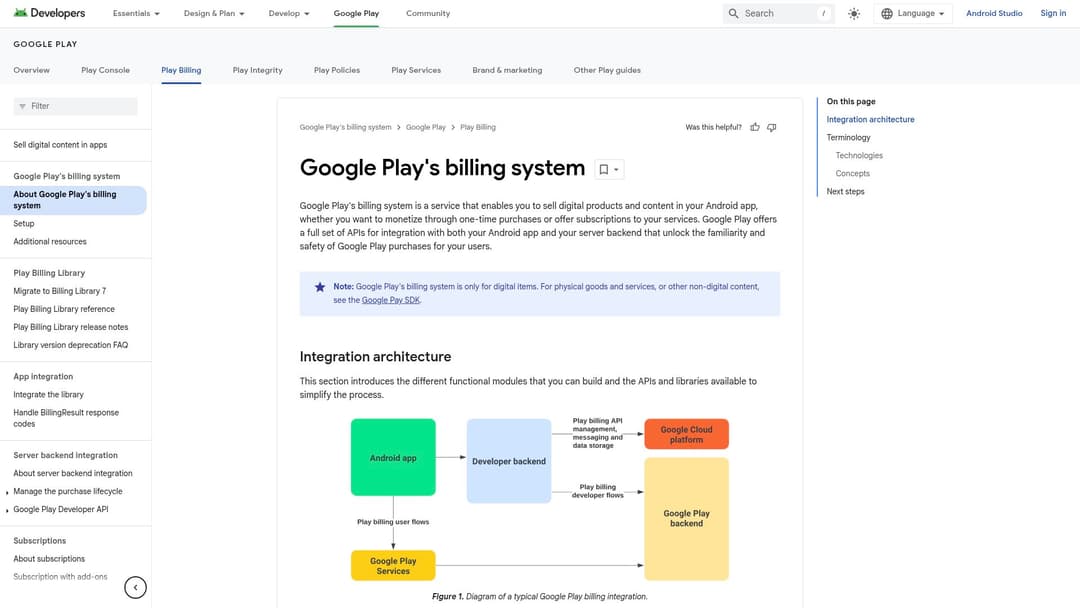Screen dimensions: 1080x608
Task: Open Subscription with add-ons item
Action: 60,577
